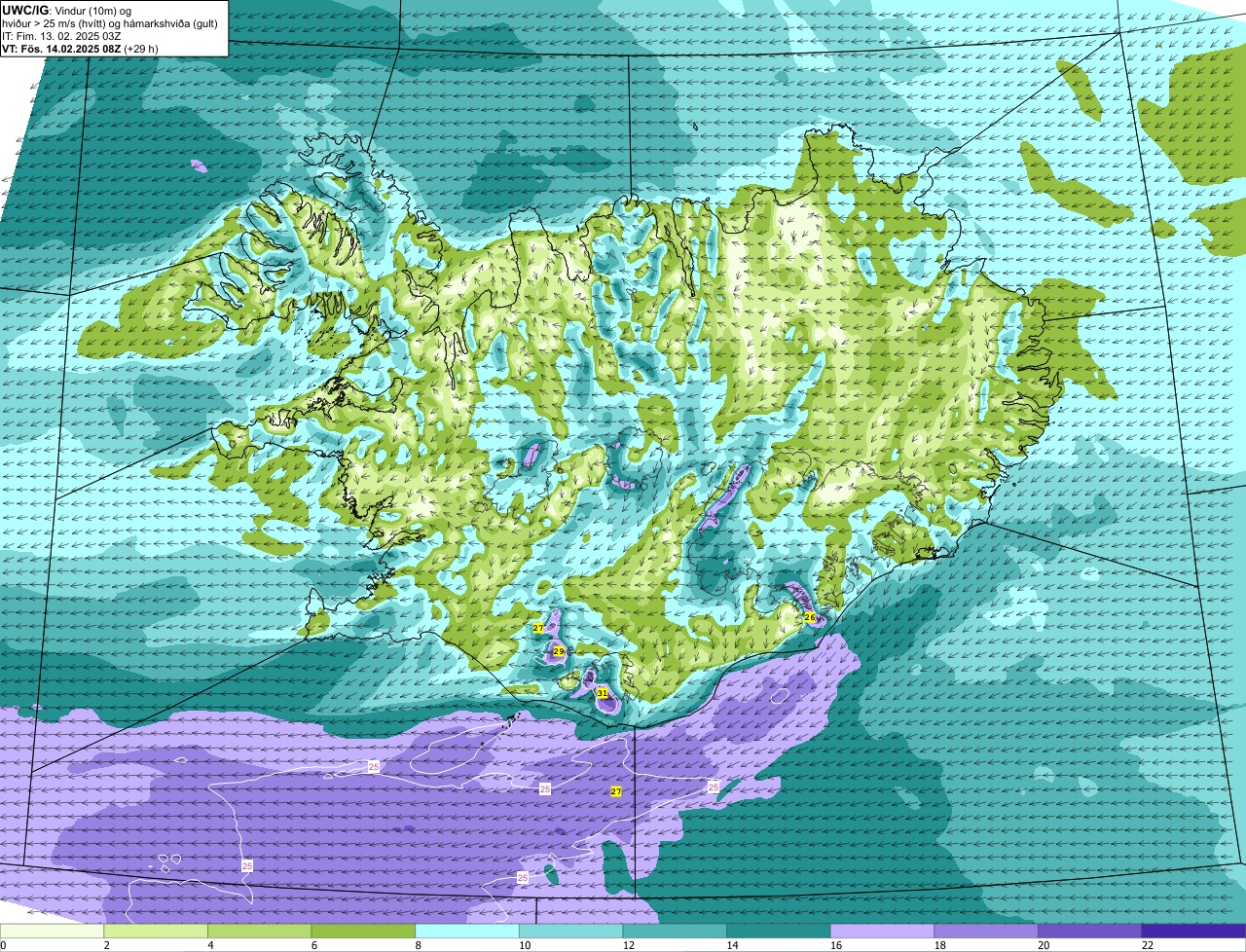Viewport: 1246px width, 952px height.
Task: Click the 0–2 m/s palest legend swatch
Action: click(x=53, y=931)
